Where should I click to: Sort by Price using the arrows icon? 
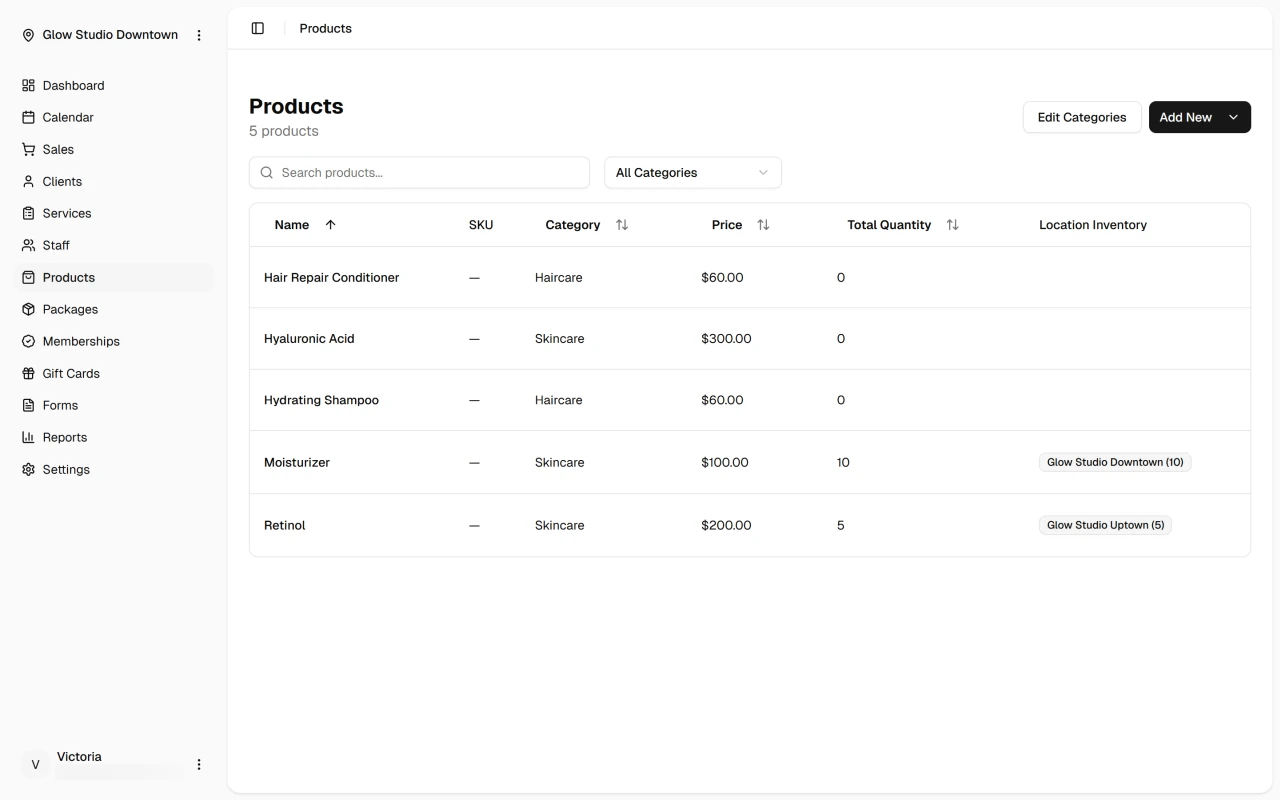tap(763, 225)
